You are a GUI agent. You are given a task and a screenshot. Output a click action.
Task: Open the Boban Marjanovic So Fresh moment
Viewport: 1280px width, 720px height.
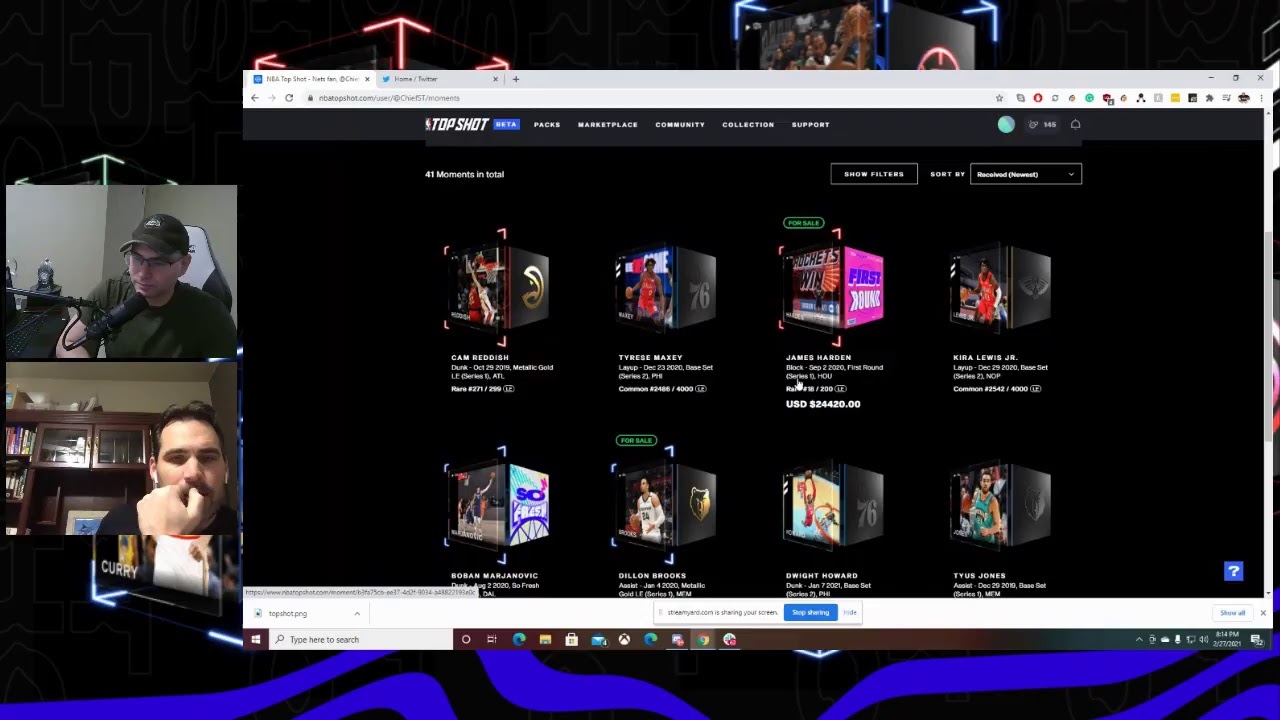coord(498,506)
